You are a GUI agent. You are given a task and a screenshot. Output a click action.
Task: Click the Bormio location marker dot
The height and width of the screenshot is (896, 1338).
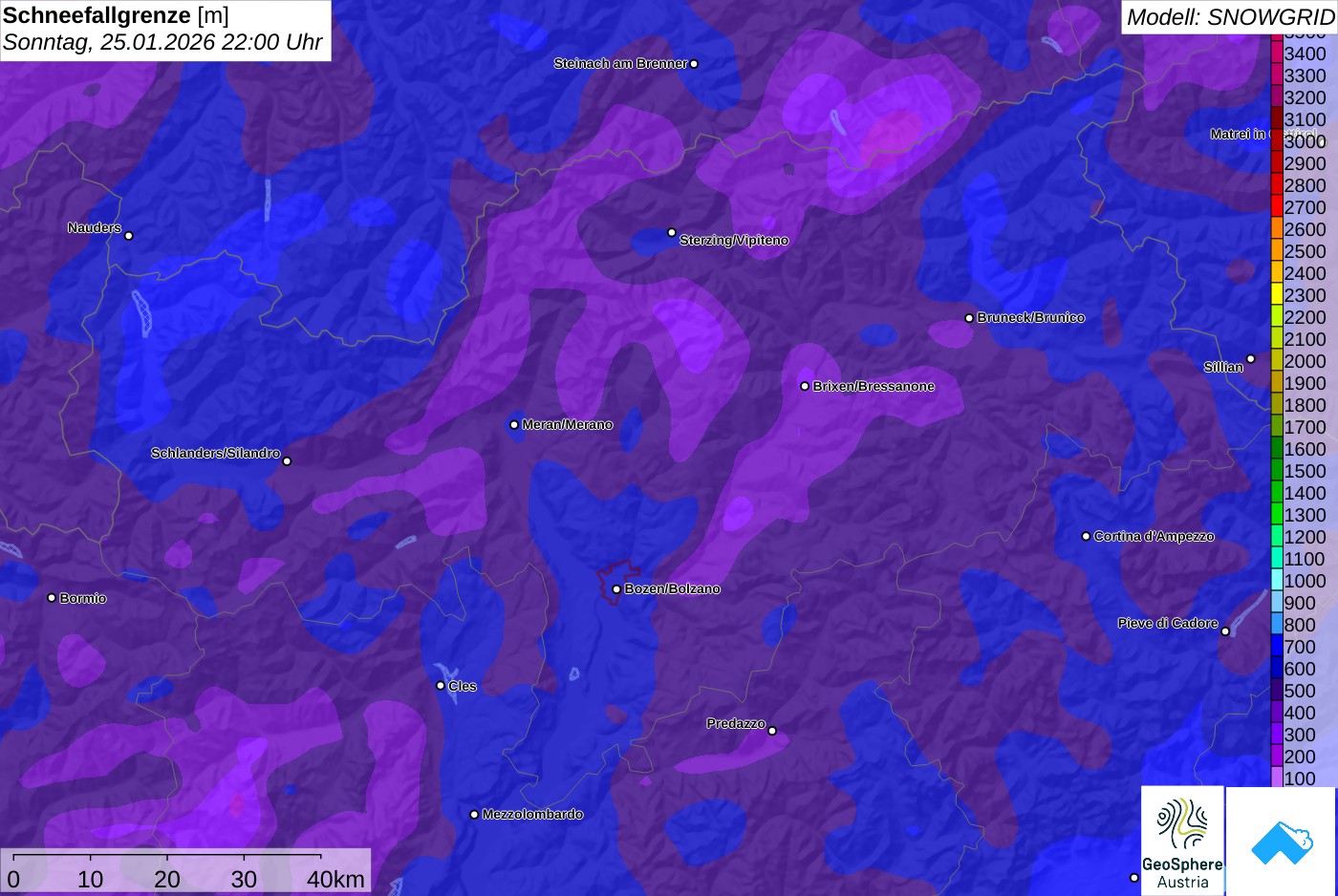point(52,598)
